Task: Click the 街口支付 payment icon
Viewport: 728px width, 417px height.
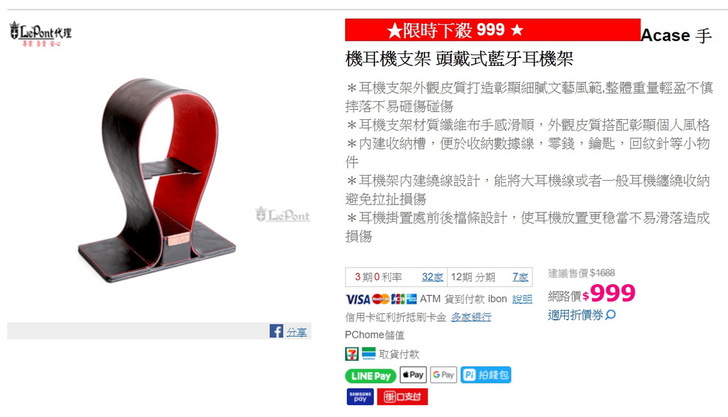Action: 402,397
